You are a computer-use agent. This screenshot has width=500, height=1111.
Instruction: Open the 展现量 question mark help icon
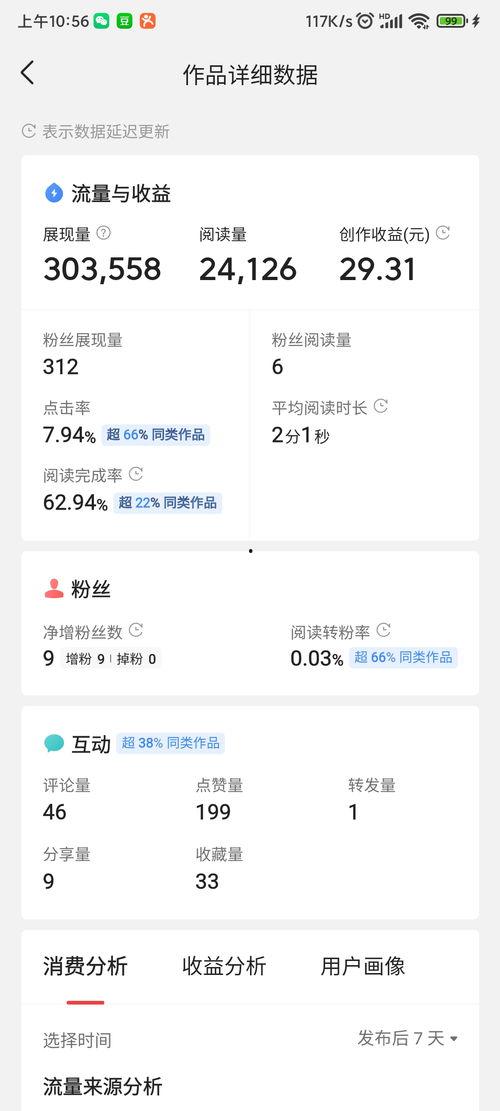coord(103,232)
